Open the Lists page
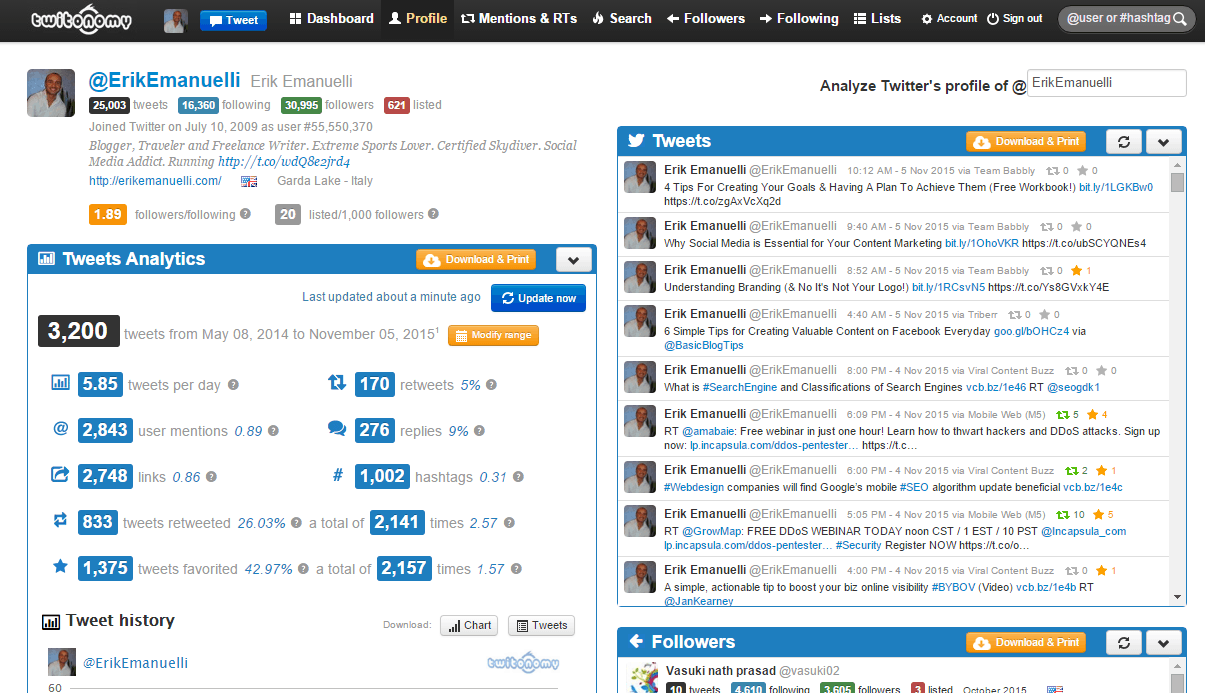 tap(877, 18)
